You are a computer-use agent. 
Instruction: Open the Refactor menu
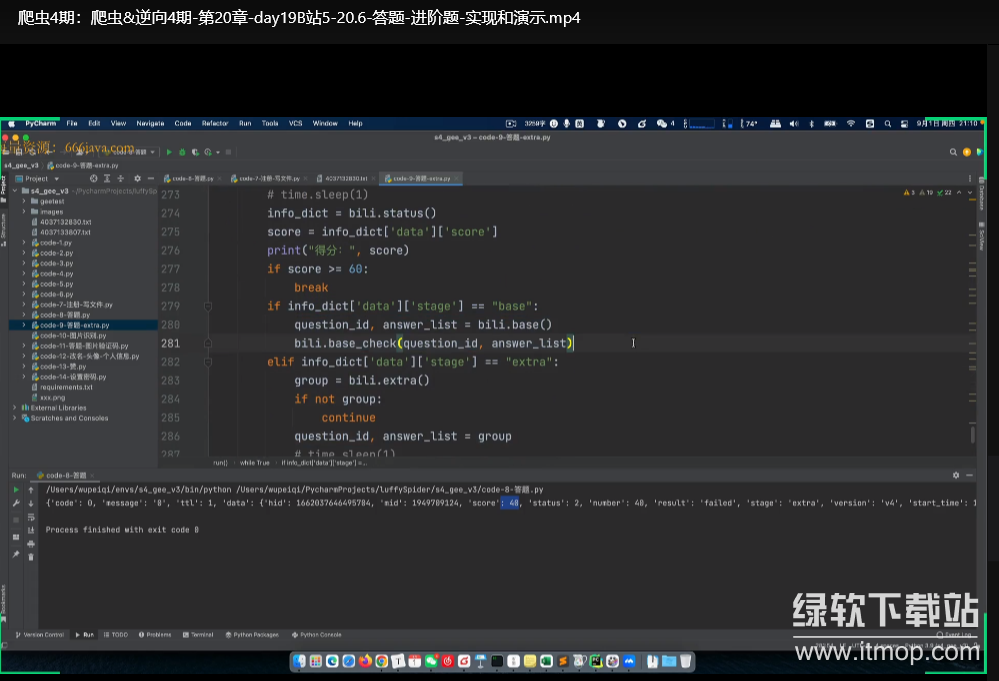(215, 124)
